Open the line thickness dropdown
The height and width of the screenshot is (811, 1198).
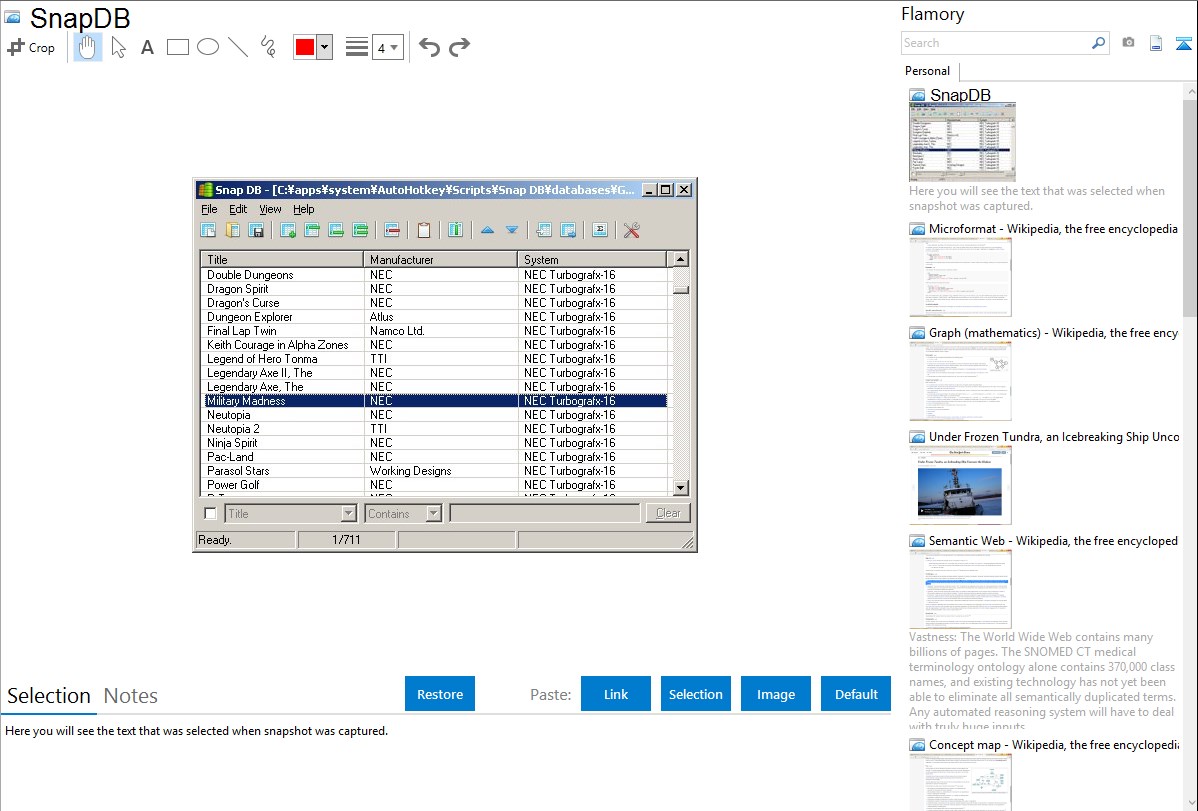pos(387,47)
